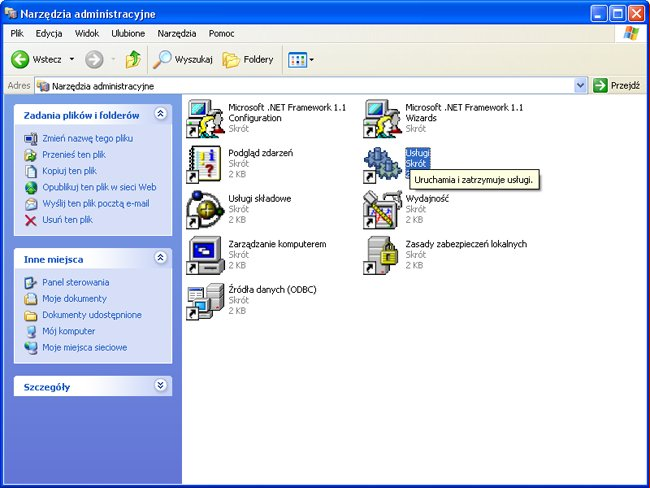
Task: Select the Usługi gears icon
Action: tap(382, 164)
